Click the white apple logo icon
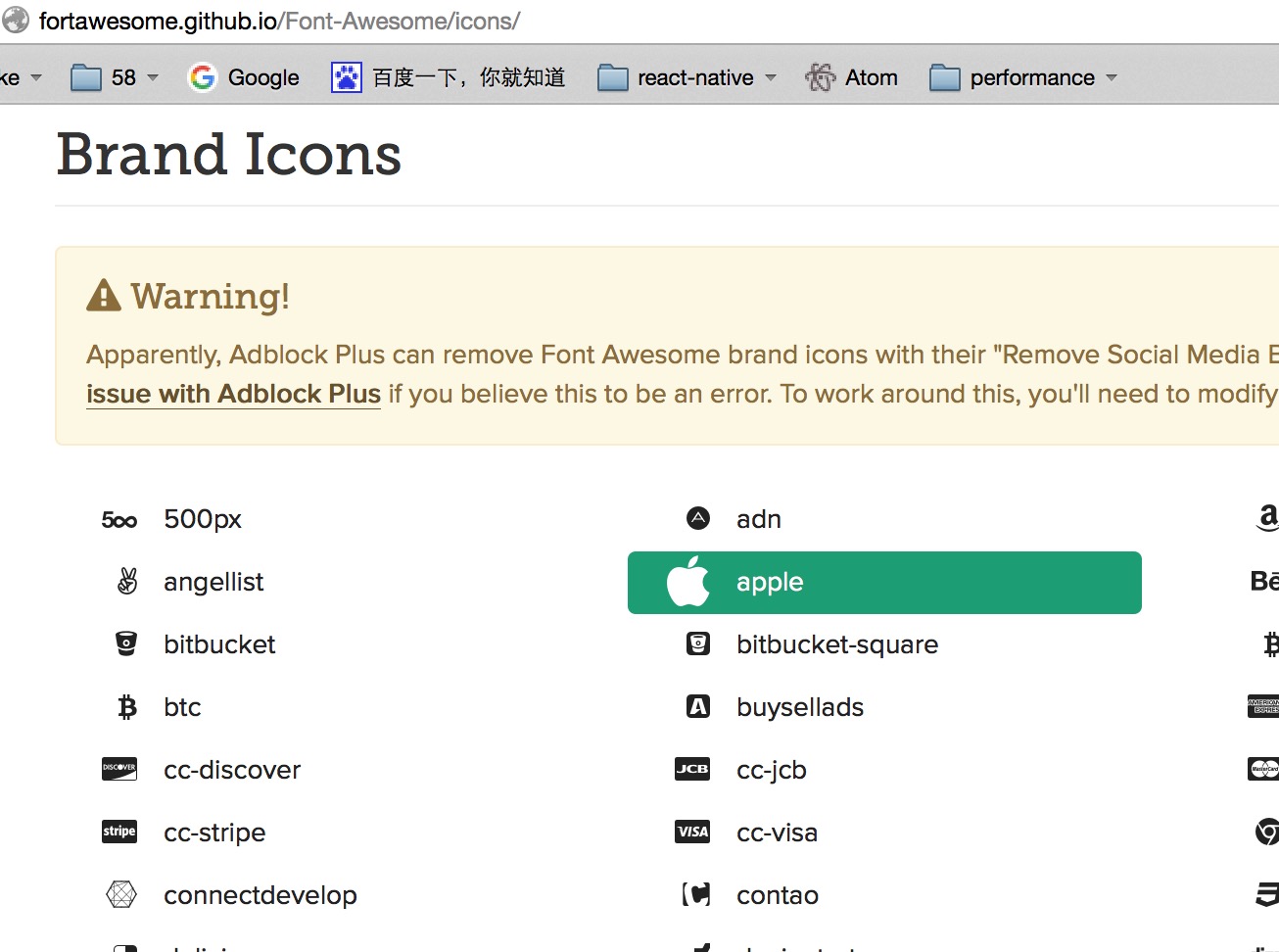The width and height of the screenshot is (1279, 952). 687,581
